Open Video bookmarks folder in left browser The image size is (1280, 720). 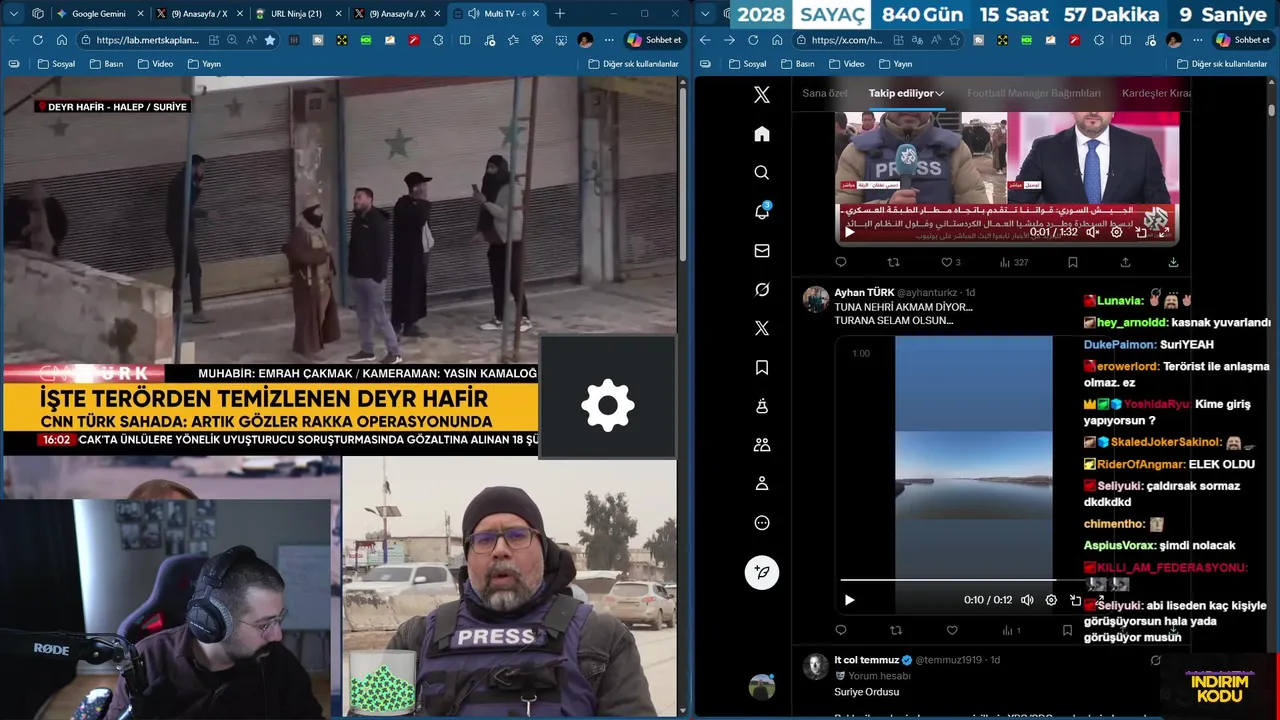(x=155, y=64)
